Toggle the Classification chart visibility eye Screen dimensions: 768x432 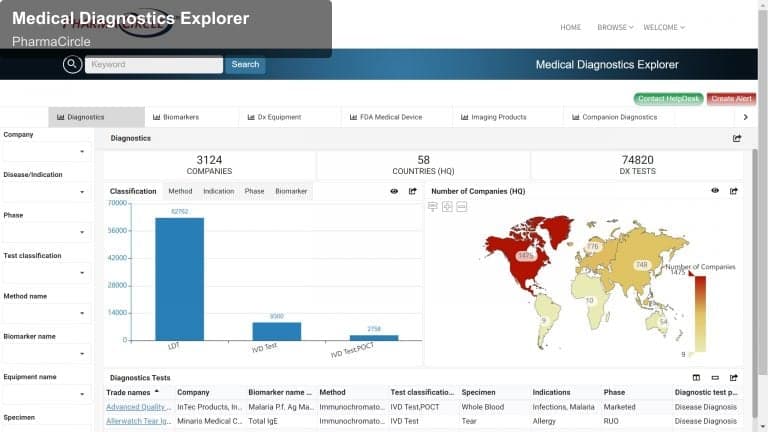[x=394, y=191]
